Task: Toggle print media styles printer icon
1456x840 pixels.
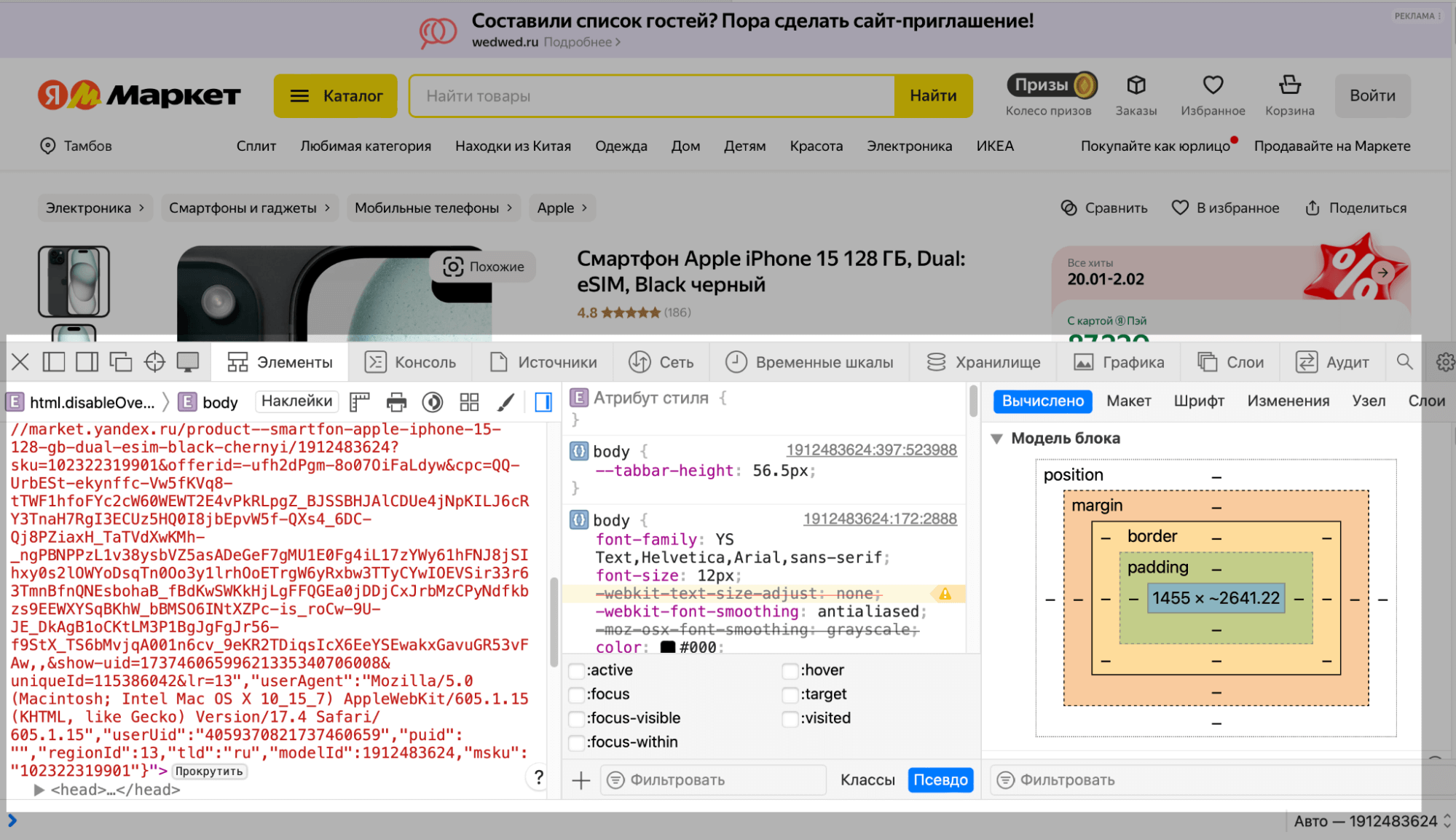Action: tap(396, 402)
